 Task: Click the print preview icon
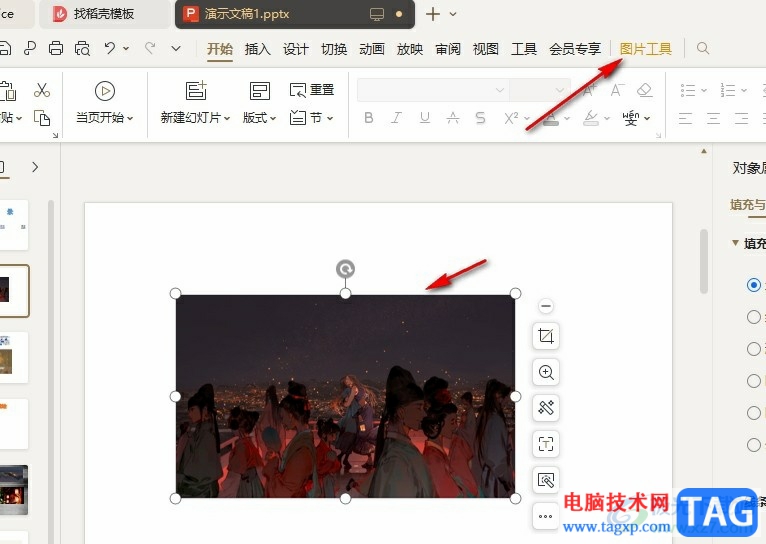[x=82, y=48]
